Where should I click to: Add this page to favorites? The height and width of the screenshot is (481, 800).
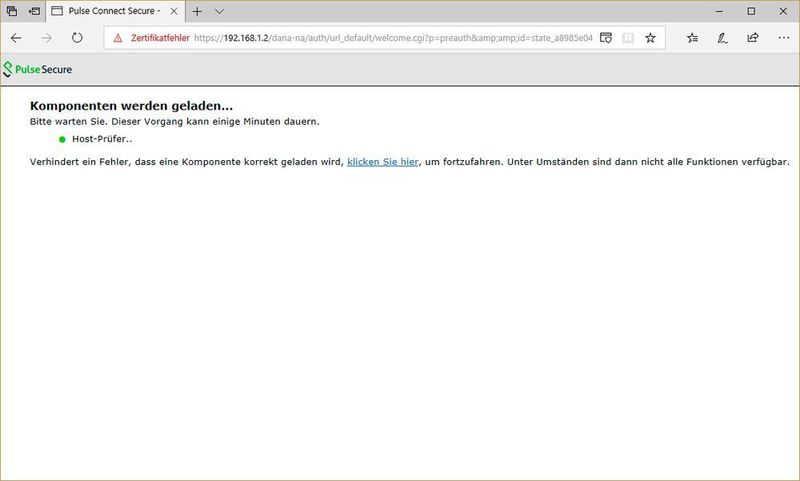click(x=650, y=38)
